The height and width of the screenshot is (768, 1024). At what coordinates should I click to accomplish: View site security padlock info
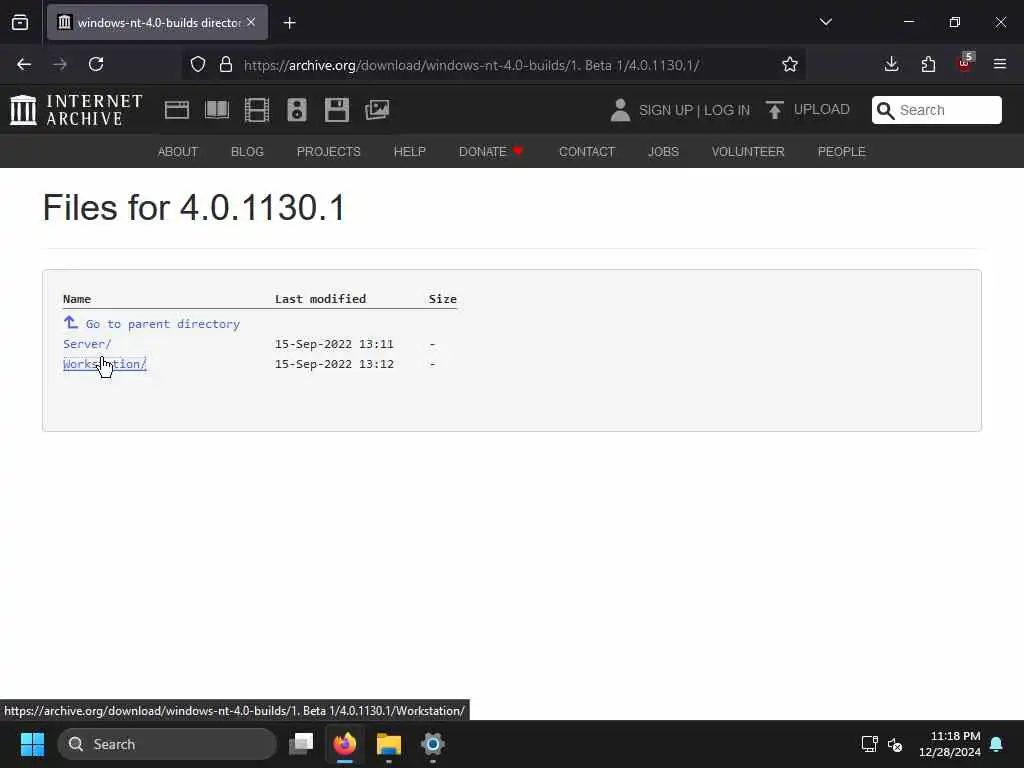226,64
